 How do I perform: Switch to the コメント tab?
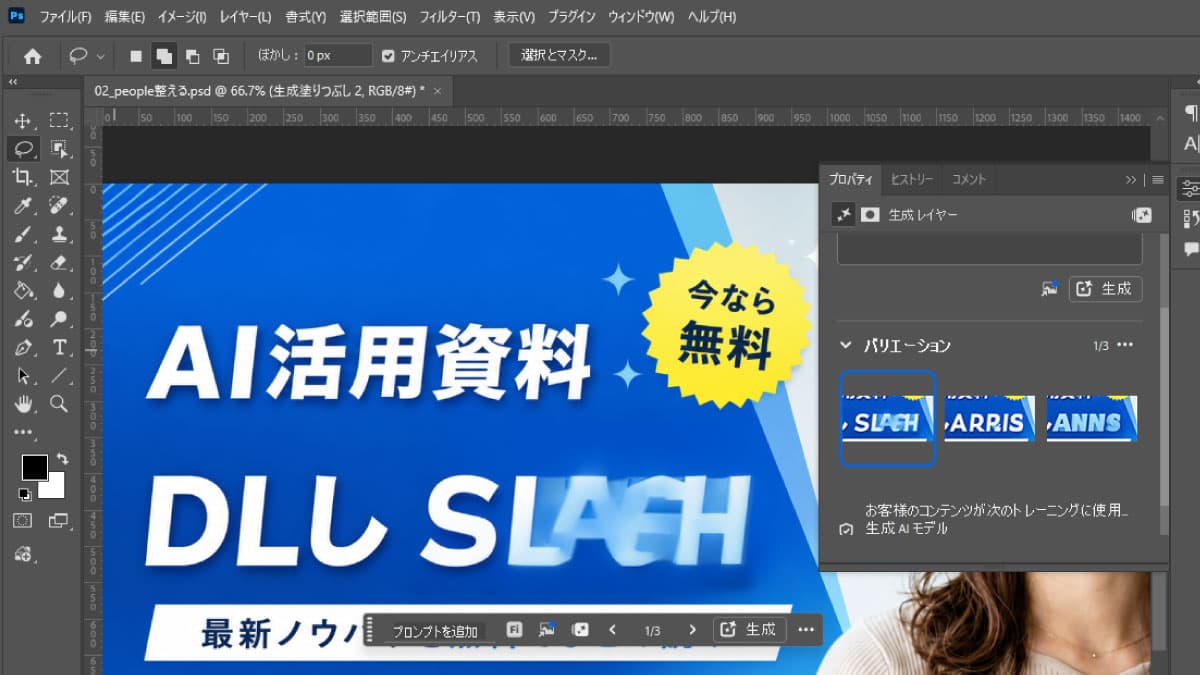[968, 180]
